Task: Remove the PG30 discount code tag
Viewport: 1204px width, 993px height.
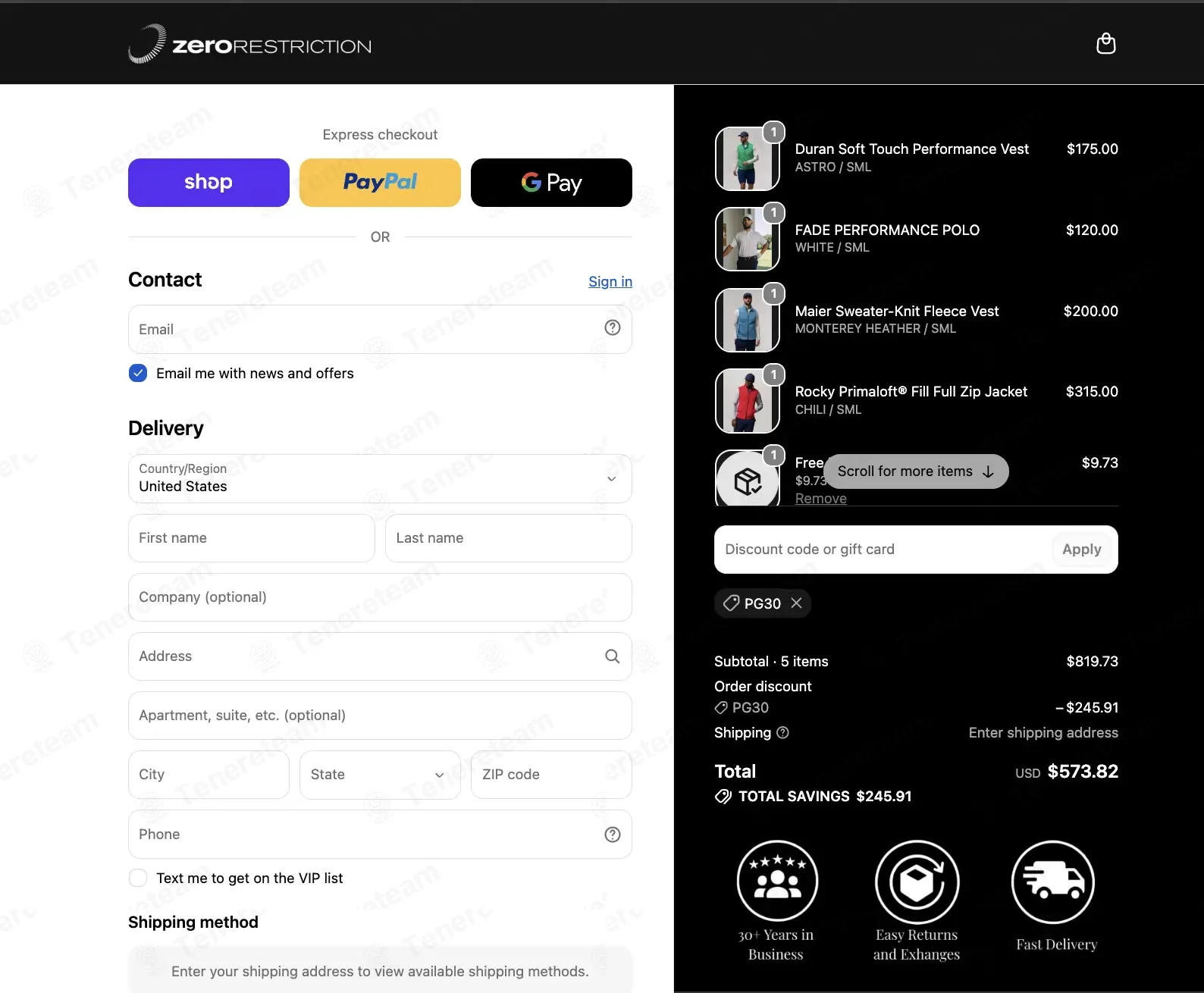Action: 796,603
